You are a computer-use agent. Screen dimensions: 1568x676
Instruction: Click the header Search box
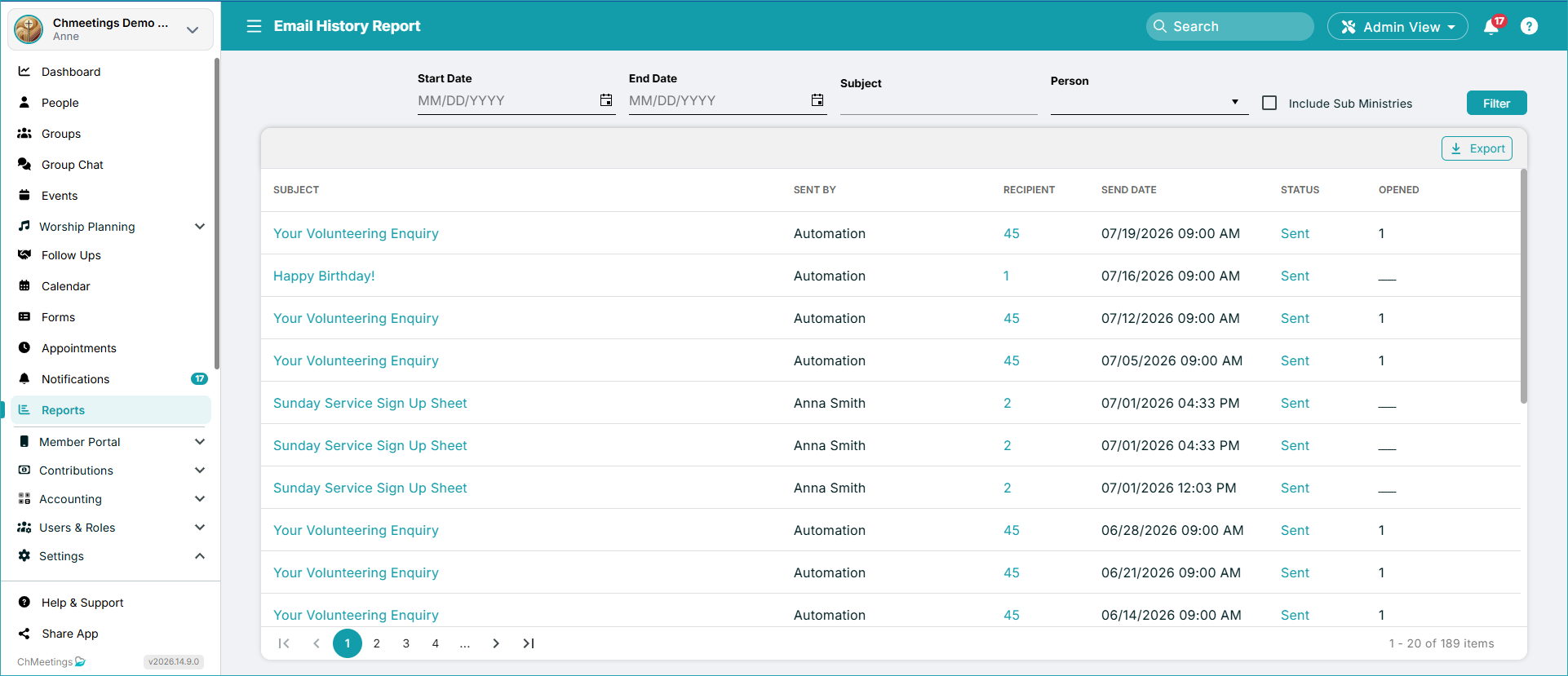coord(1229,26)
